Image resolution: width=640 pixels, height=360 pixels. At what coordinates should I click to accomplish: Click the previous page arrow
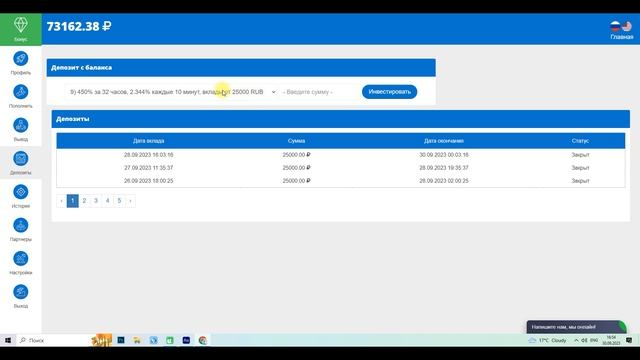click(x=62, y=200)
